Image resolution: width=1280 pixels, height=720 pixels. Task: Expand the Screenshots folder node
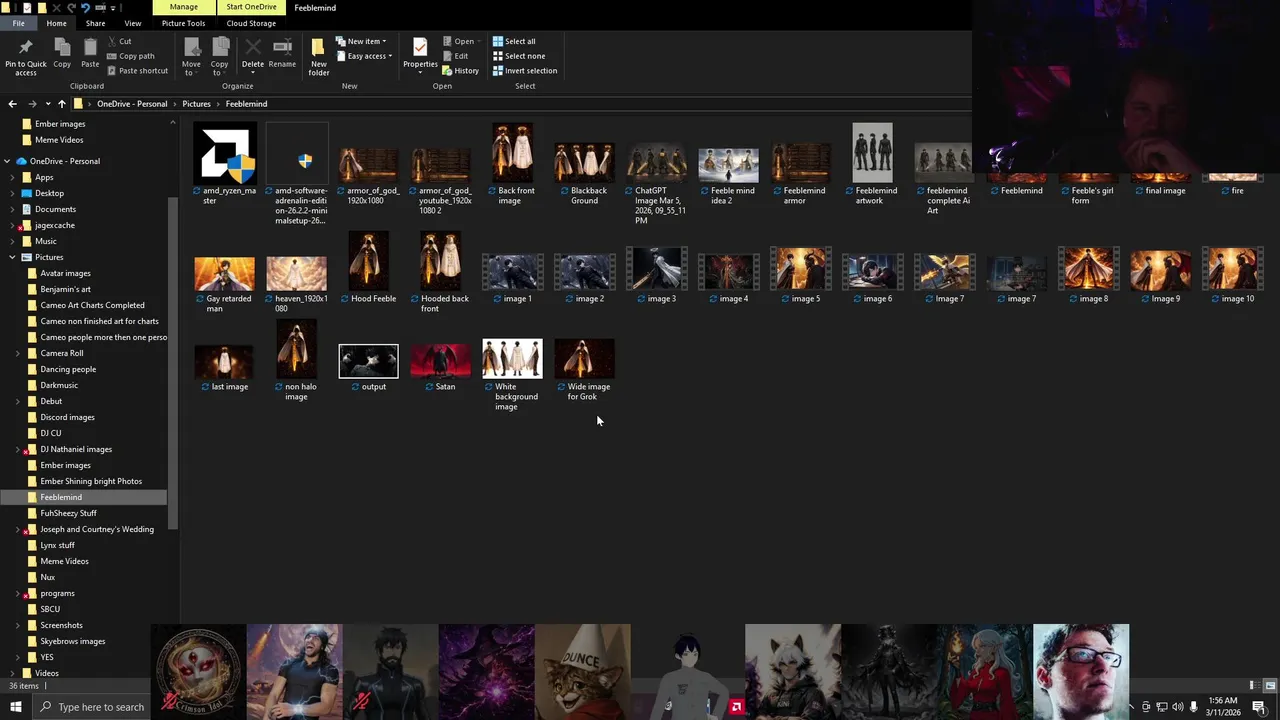pyautogui.click(x=18, y=625)
